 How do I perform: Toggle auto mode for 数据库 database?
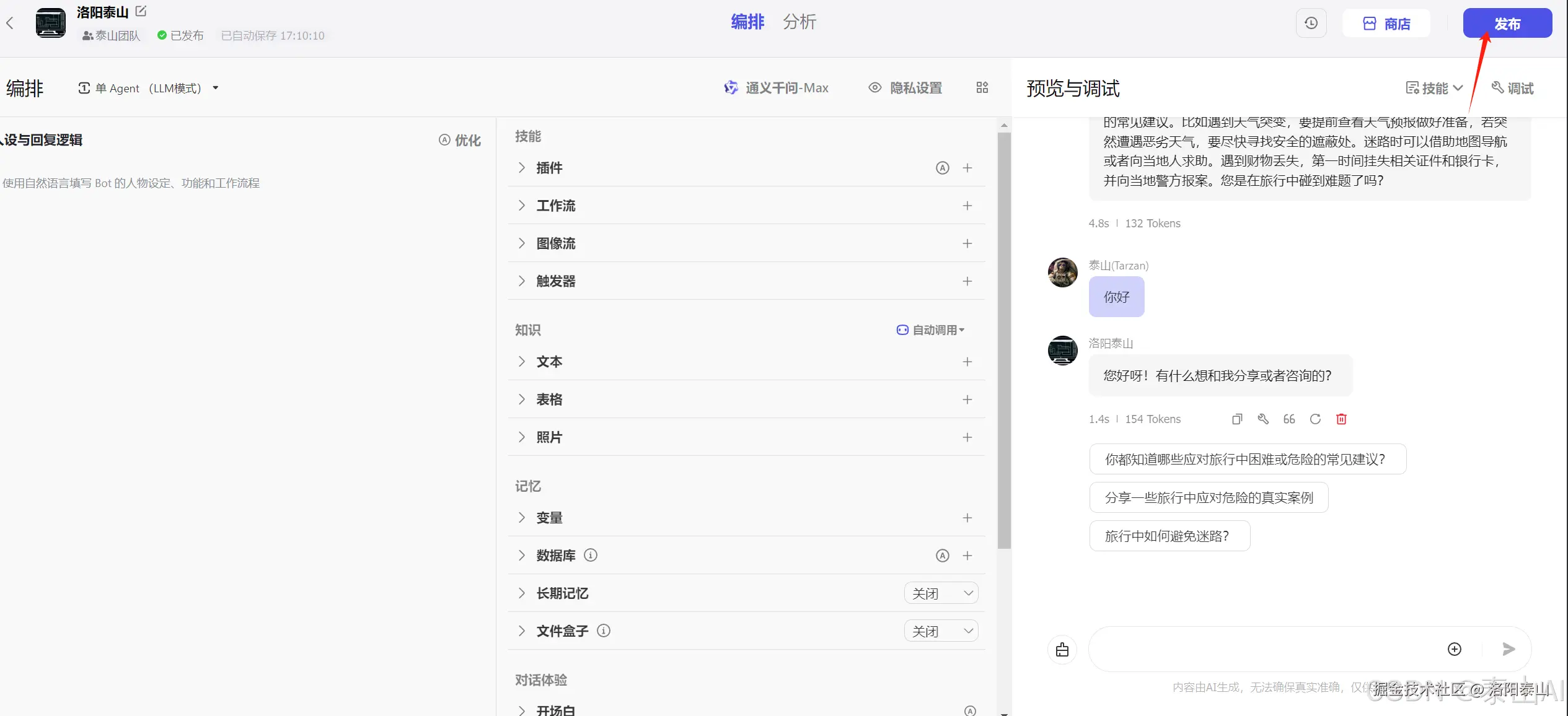pos(942,555)
